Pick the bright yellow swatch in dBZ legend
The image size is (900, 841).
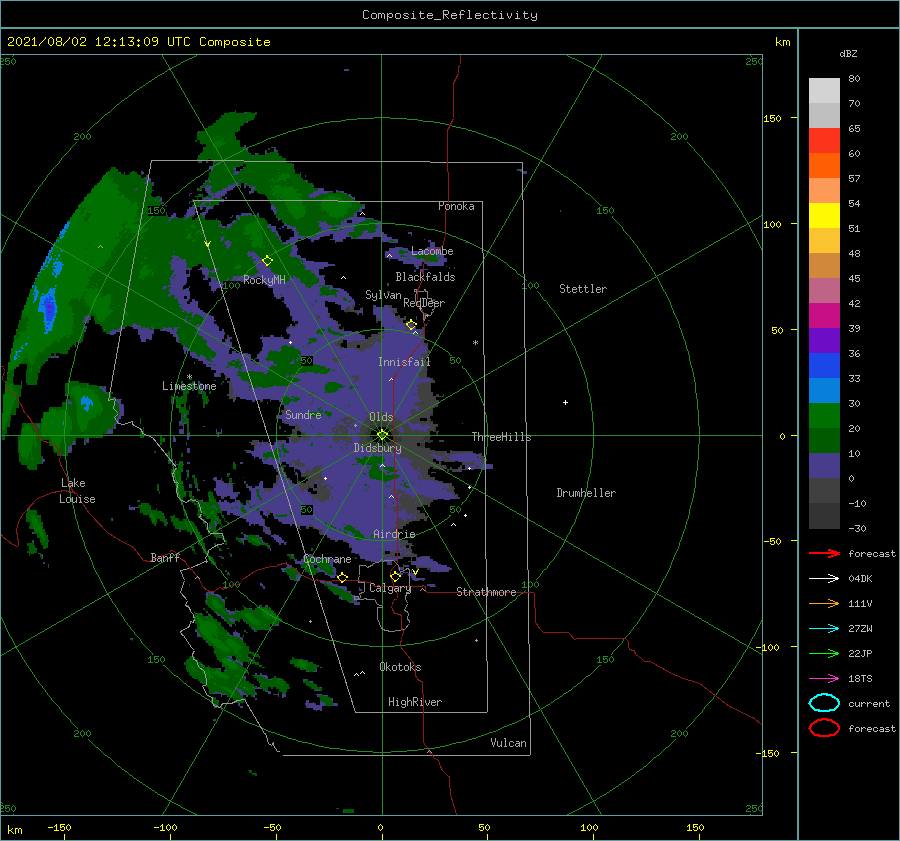[824, 215]
